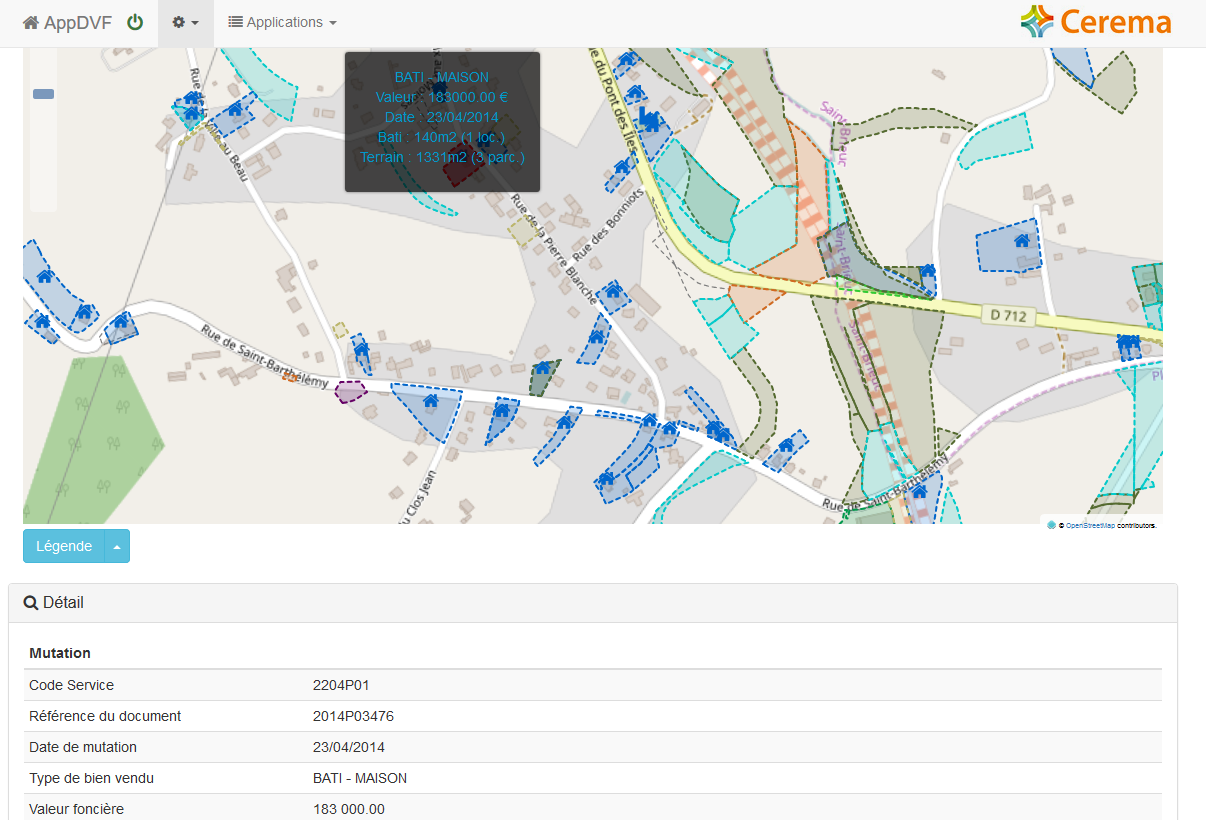Open the Applications menu

point(282,22)
